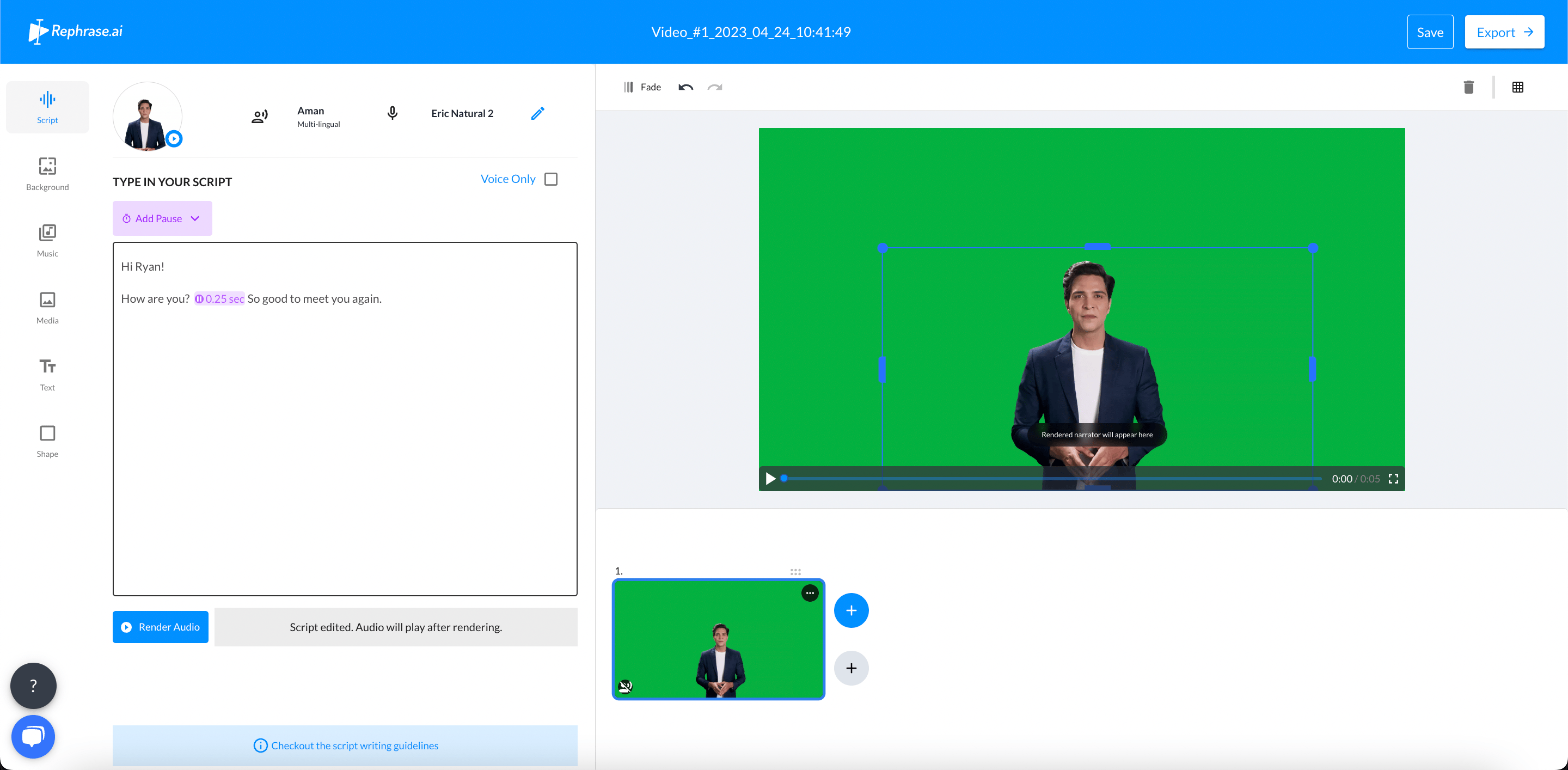Switch to voice selection Eric Natural 2
This screenshot has width=1568, height=770.
pos(462,113)
